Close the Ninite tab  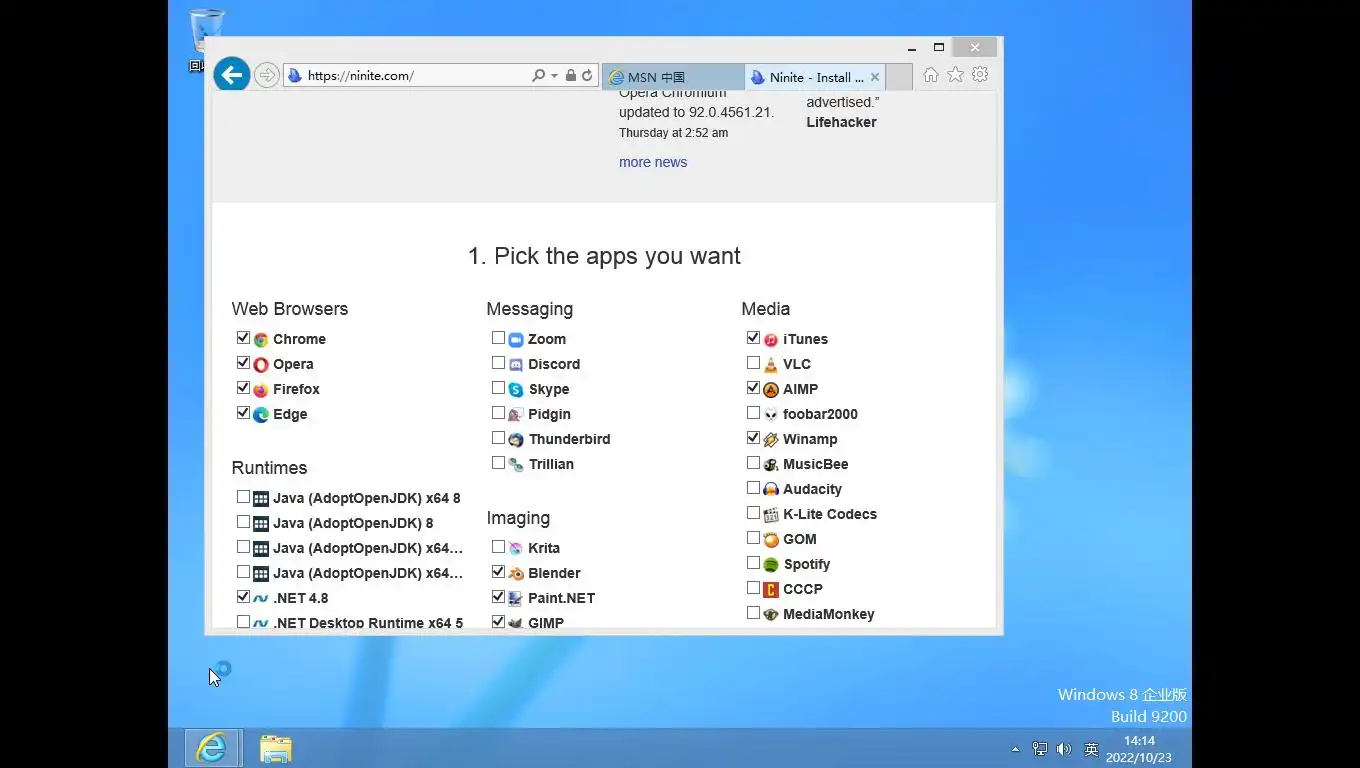pos(875,77)
